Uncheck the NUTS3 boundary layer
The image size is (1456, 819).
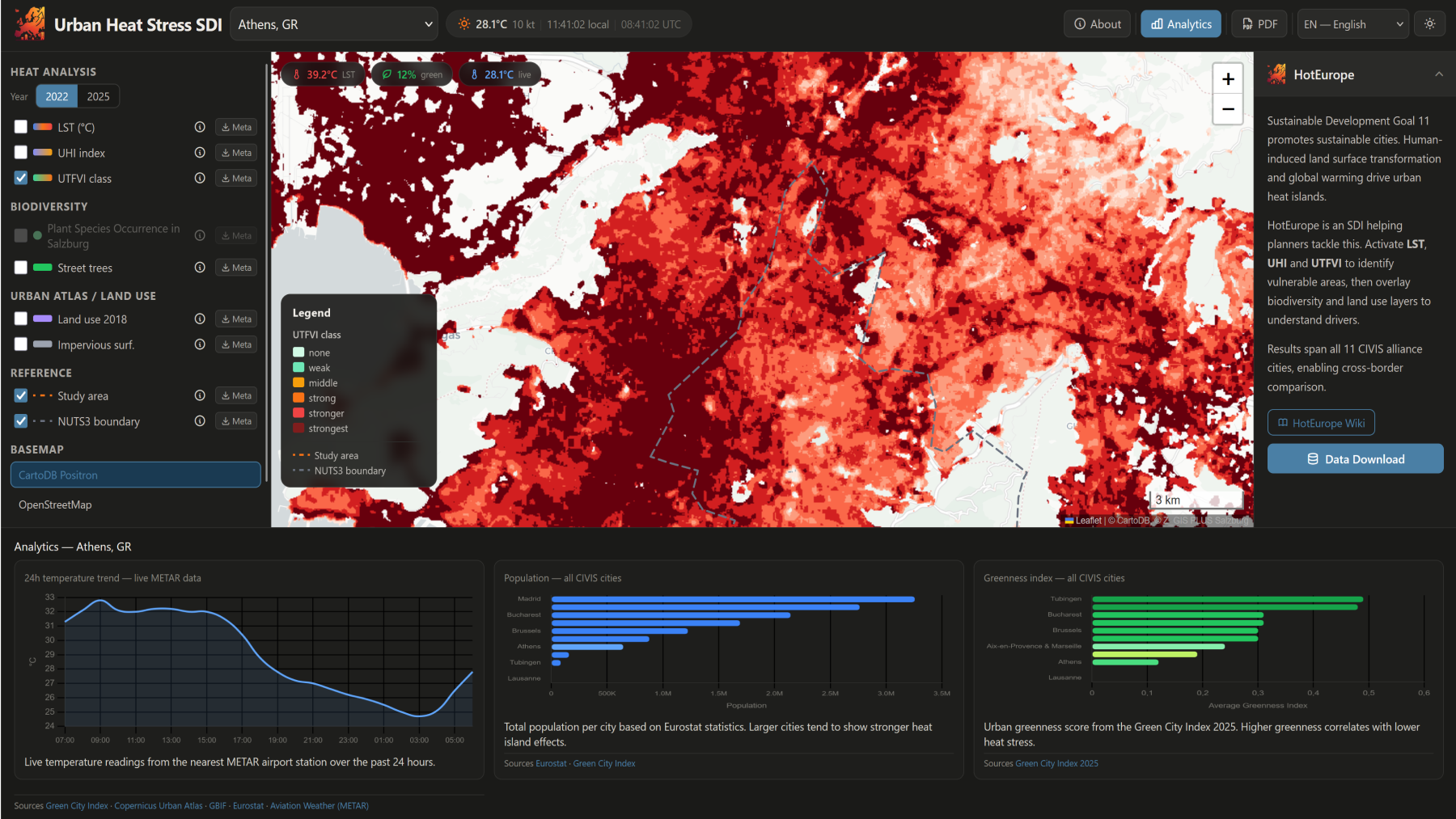click(x=21, y=421)
